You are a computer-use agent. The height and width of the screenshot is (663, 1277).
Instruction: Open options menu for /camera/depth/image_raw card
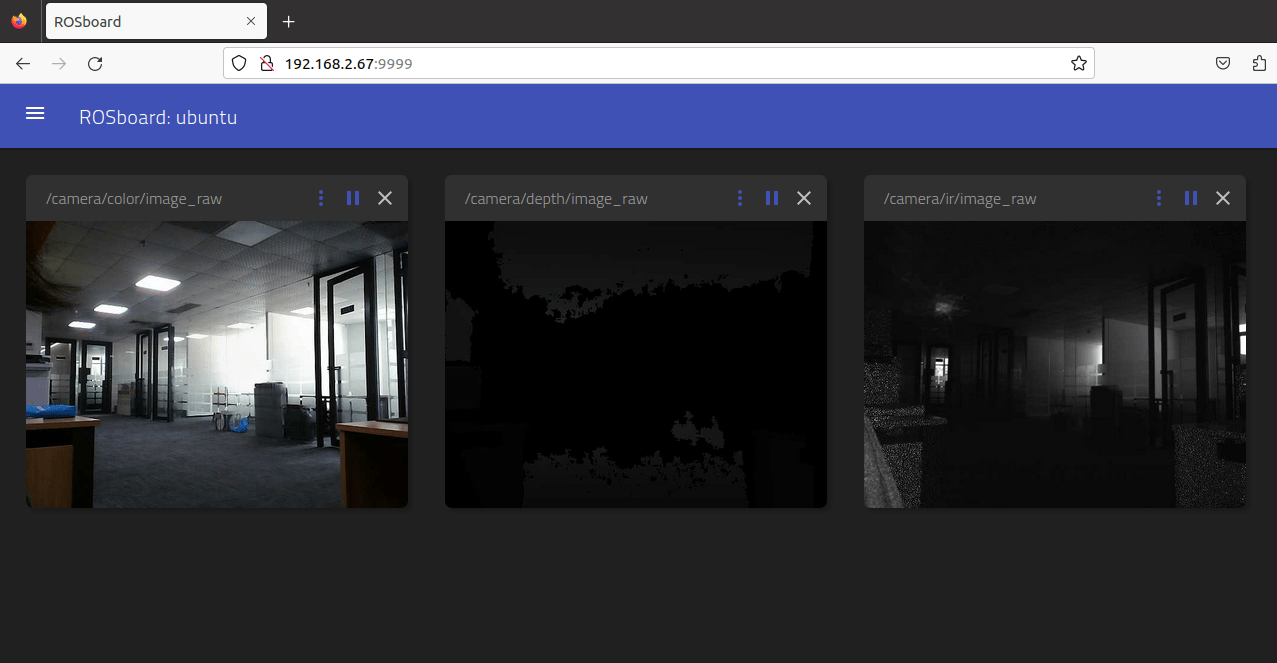(x=740, y=198)
